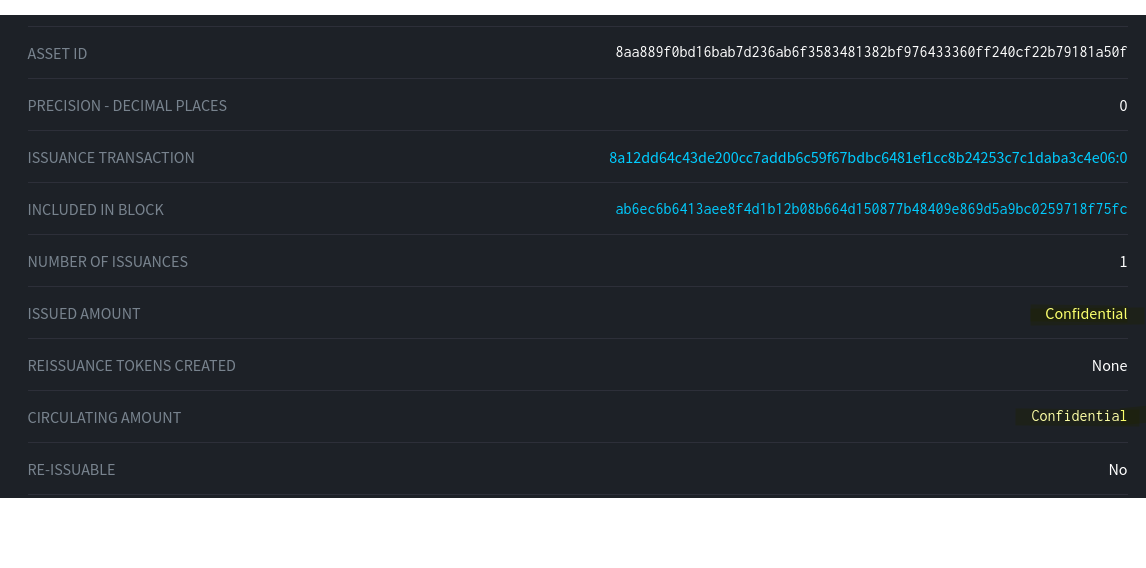This screenshot has height=568, width=1146.
Task: Click the Confidential badge for issued amount
Action: (1085, 314)
